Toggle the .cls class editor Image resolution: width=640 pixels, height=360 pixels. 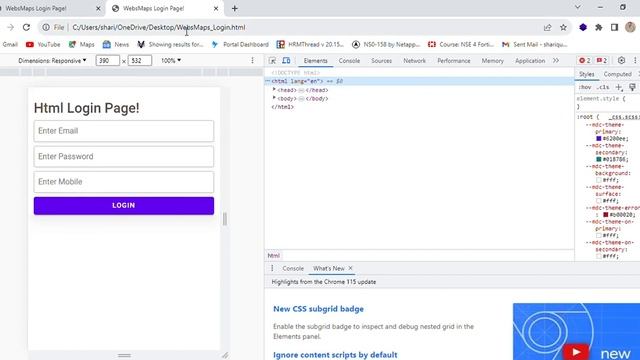pos(602,87)
